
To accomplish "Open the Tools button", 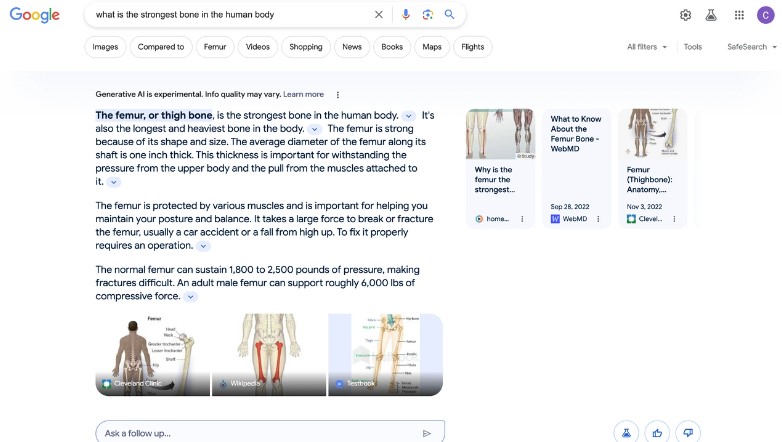I will click(692, 47).
